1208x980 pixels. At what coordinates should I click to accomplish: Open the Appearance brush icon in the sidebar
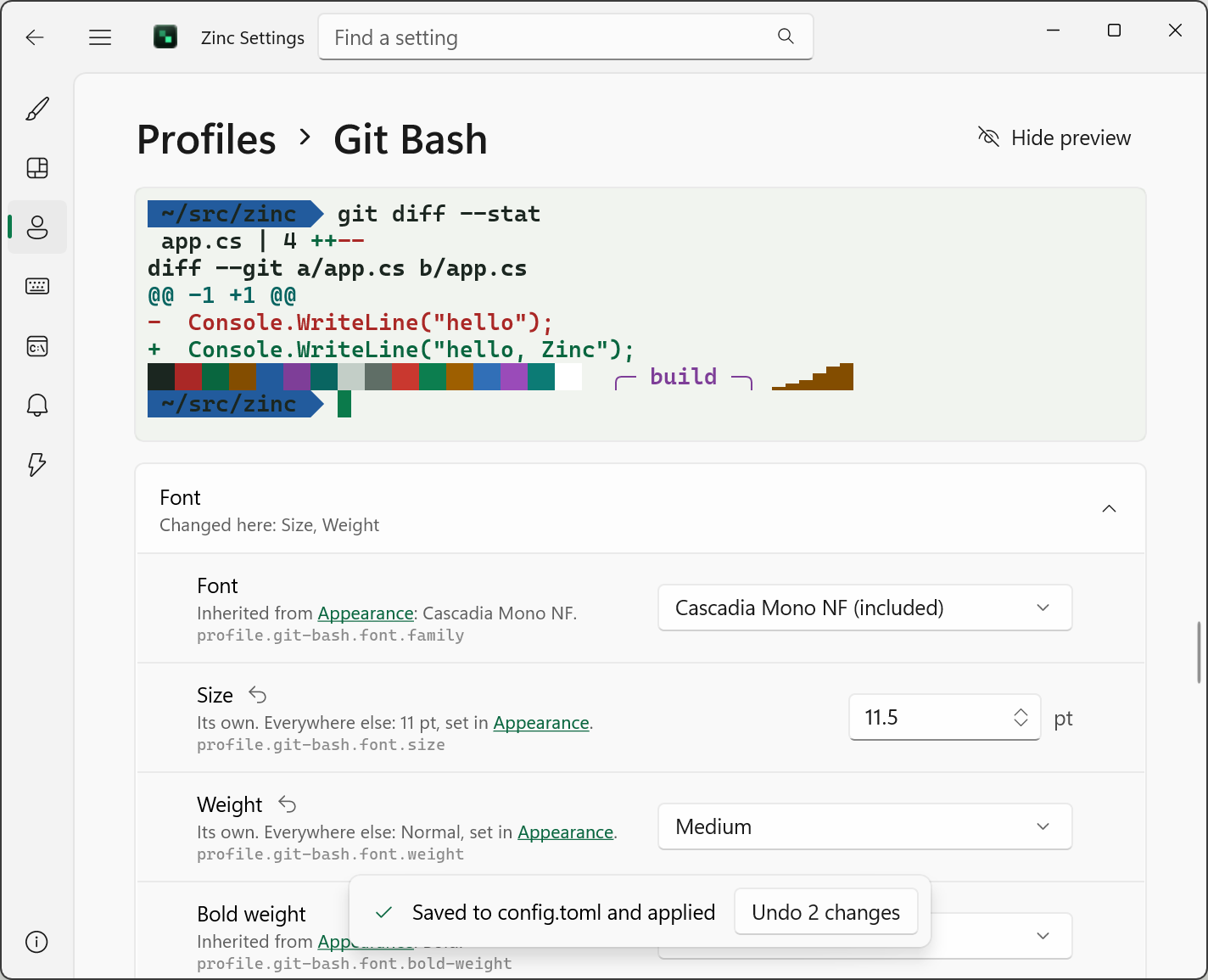point(37,109)
